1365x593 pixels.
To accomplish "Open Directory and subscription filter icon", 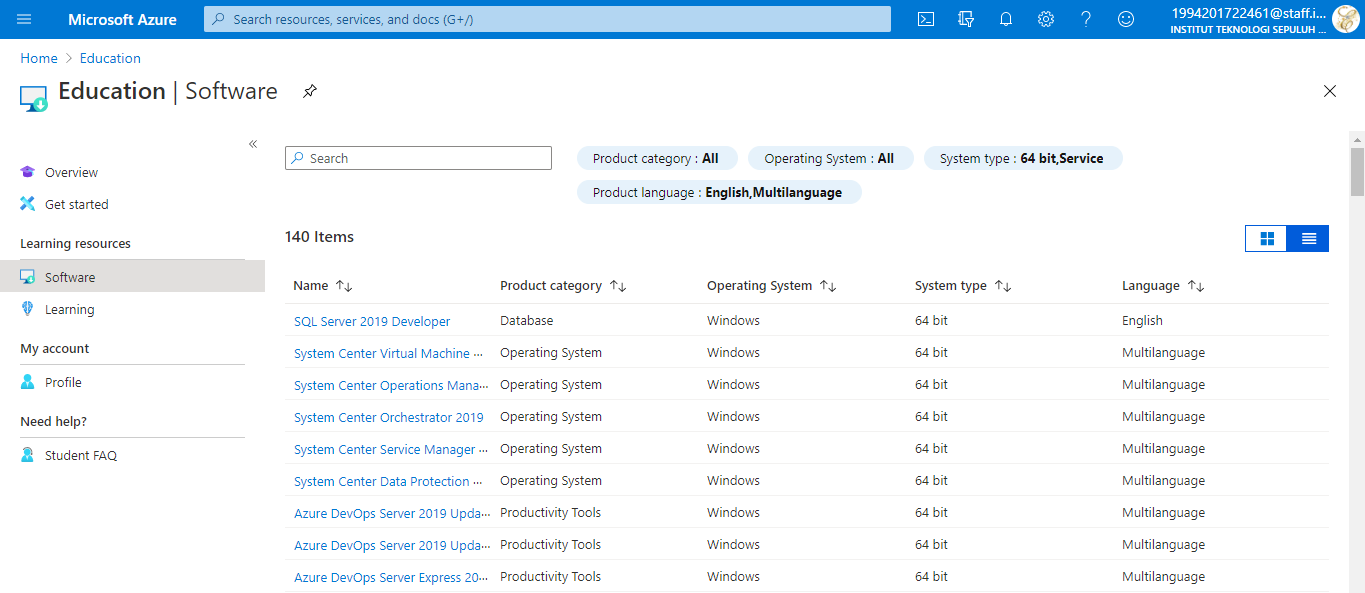I will [966, 19].
